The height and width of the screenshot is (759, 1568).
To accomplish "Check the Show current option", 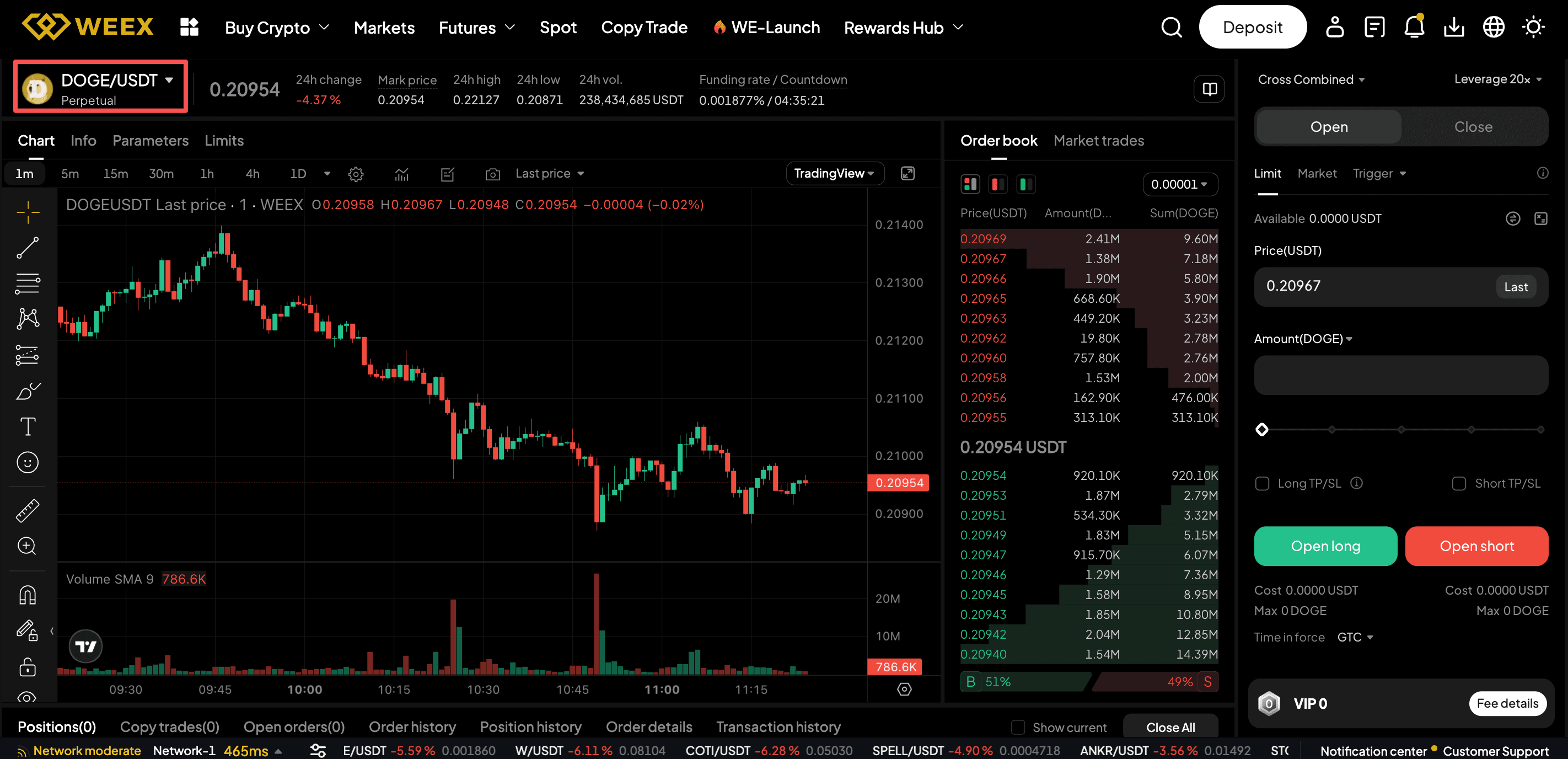I will (1017, 726).
